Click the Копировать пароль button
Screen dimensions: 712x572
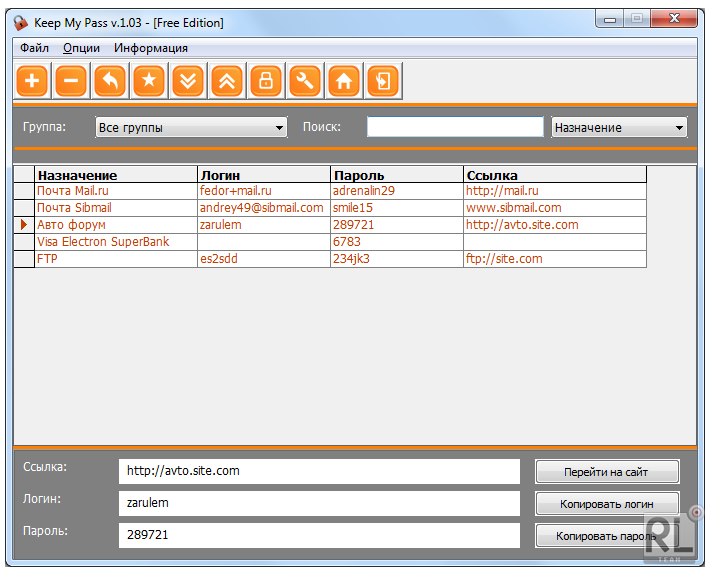(607, 536)
